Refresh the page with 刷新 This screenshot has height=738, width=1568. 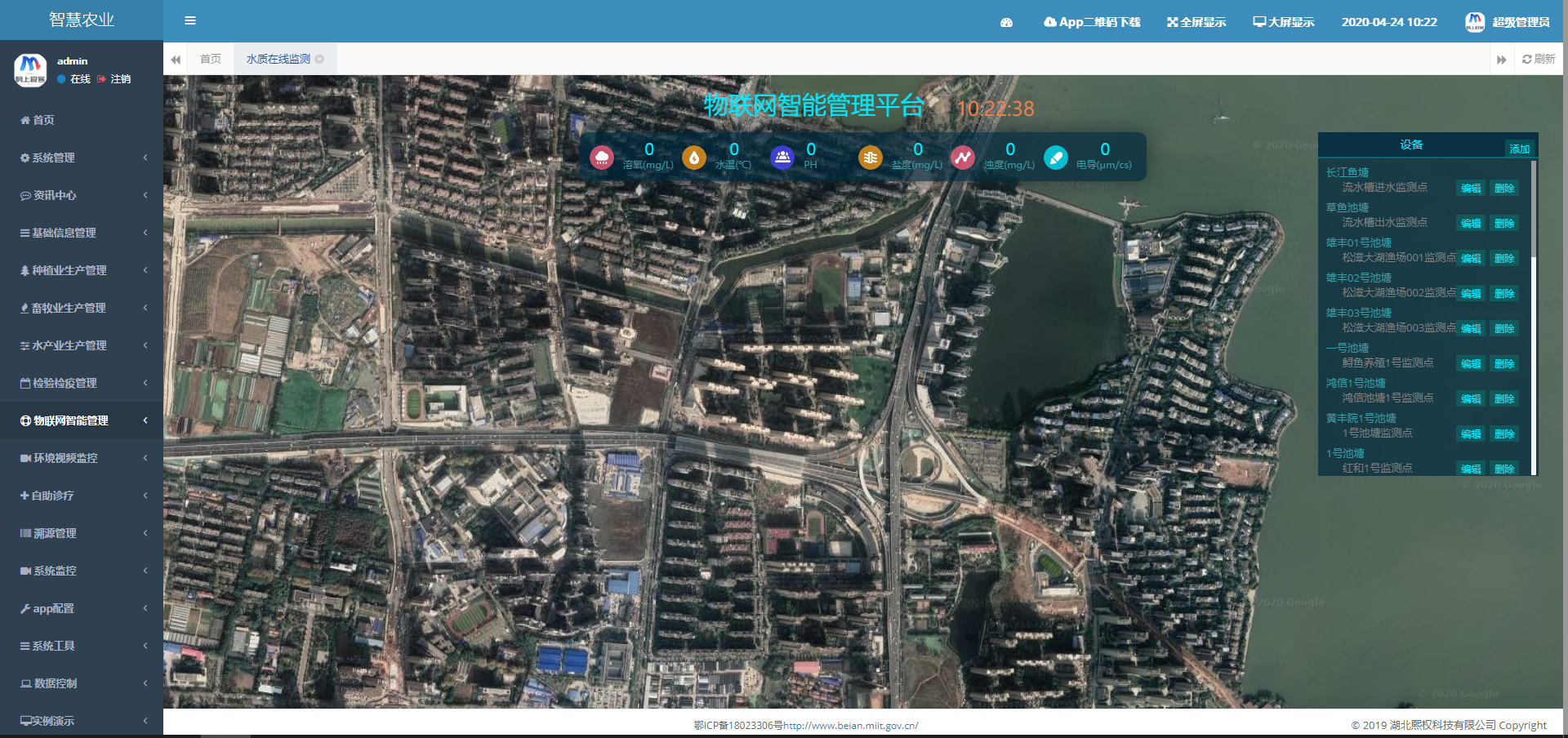1539,59
